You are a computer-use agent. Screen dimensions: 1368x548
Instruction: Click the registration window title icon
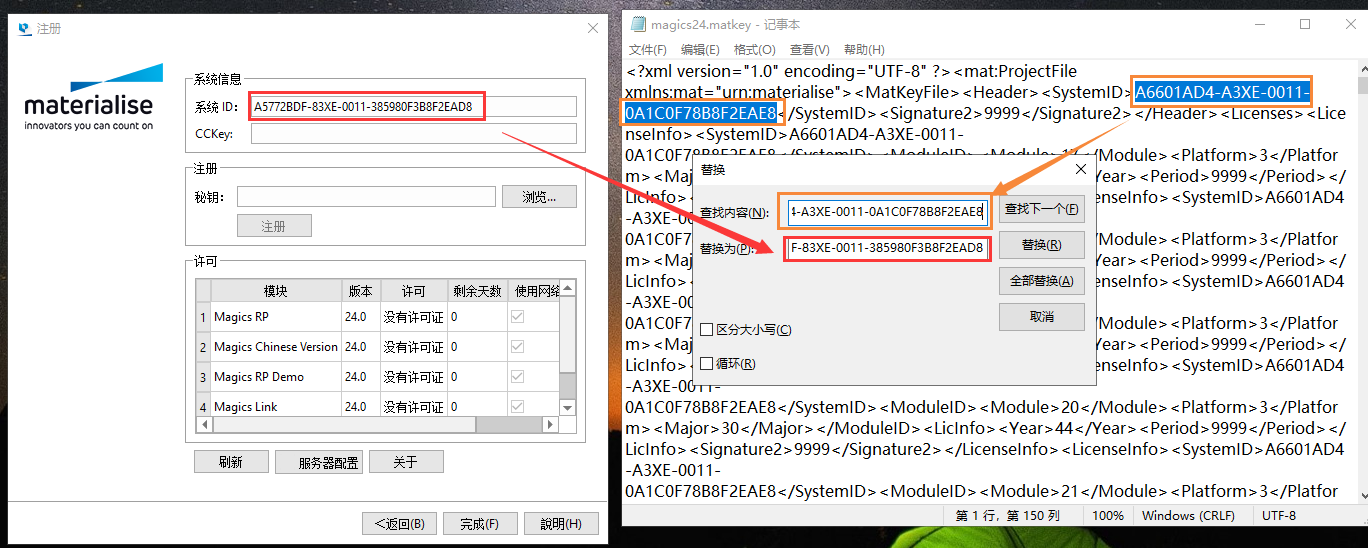(x=25, y=28)
